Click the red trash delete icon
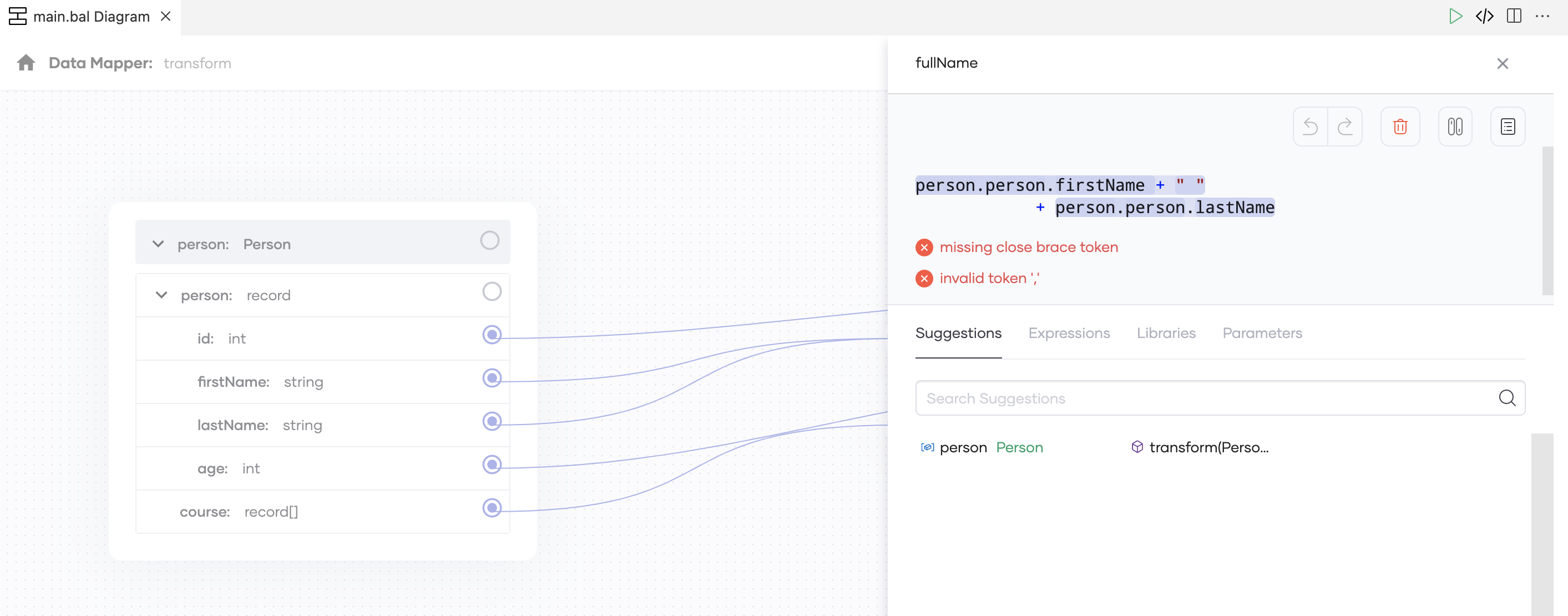Image resolution: width=1568 pixels, height=616 pixels. tap(1400, 127)
